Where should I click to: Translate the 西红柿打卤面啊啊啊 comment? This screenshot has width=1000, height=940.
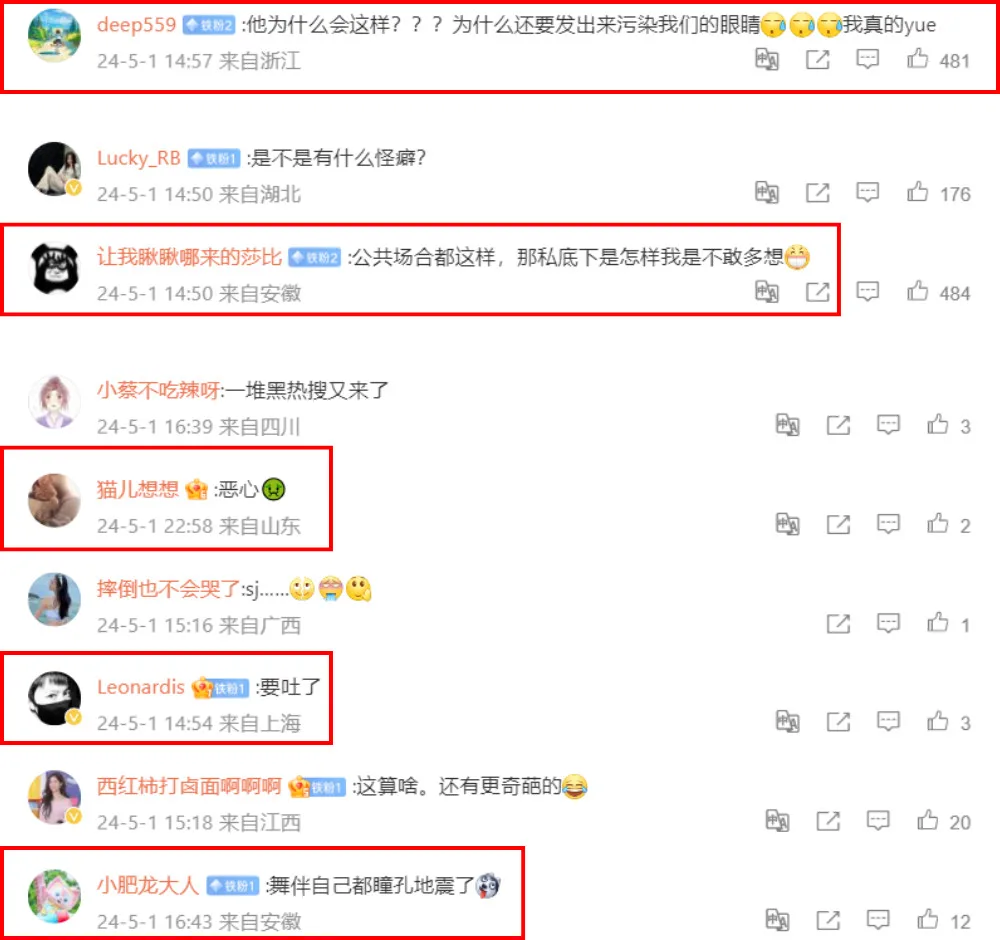click(x=777, y=821)
